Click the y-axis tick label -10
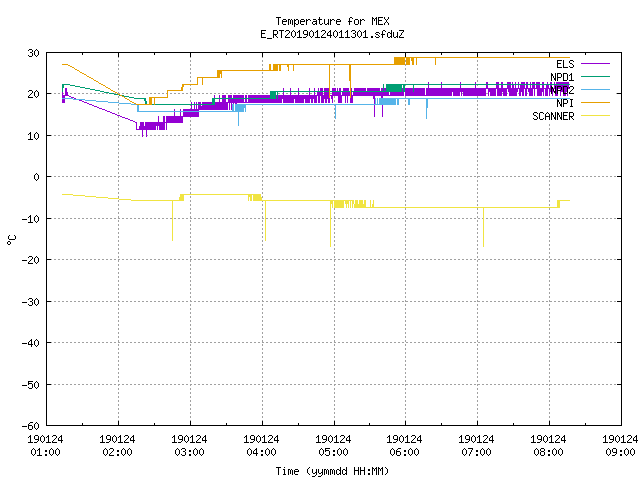 tap(31, 219)
